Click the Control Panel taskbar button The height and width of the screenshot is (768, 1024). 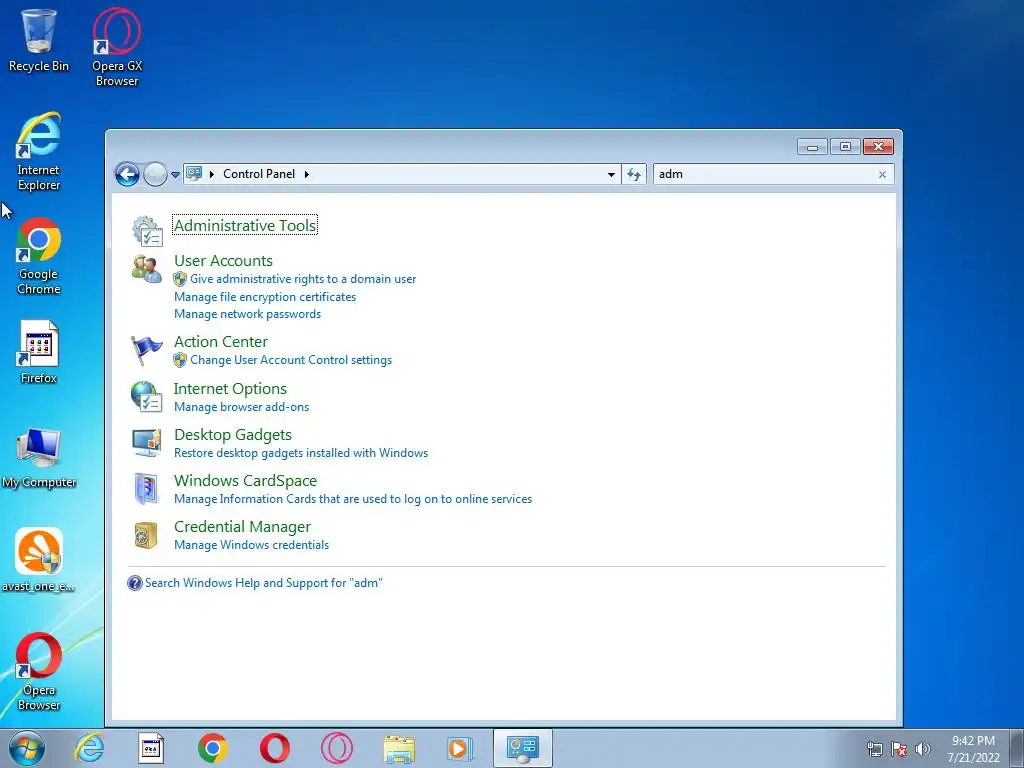(x=522, y=748)
